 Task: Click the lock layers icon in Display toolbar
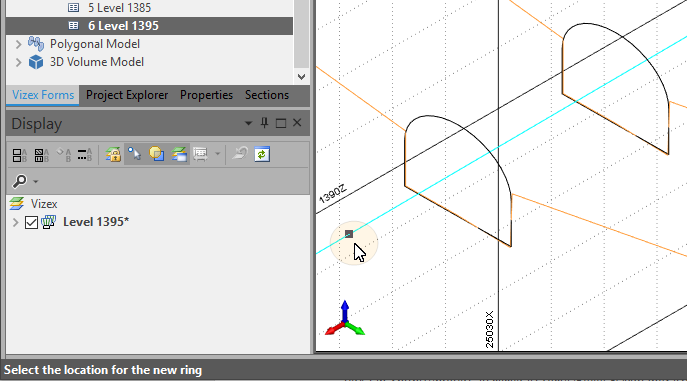[113, 155]
